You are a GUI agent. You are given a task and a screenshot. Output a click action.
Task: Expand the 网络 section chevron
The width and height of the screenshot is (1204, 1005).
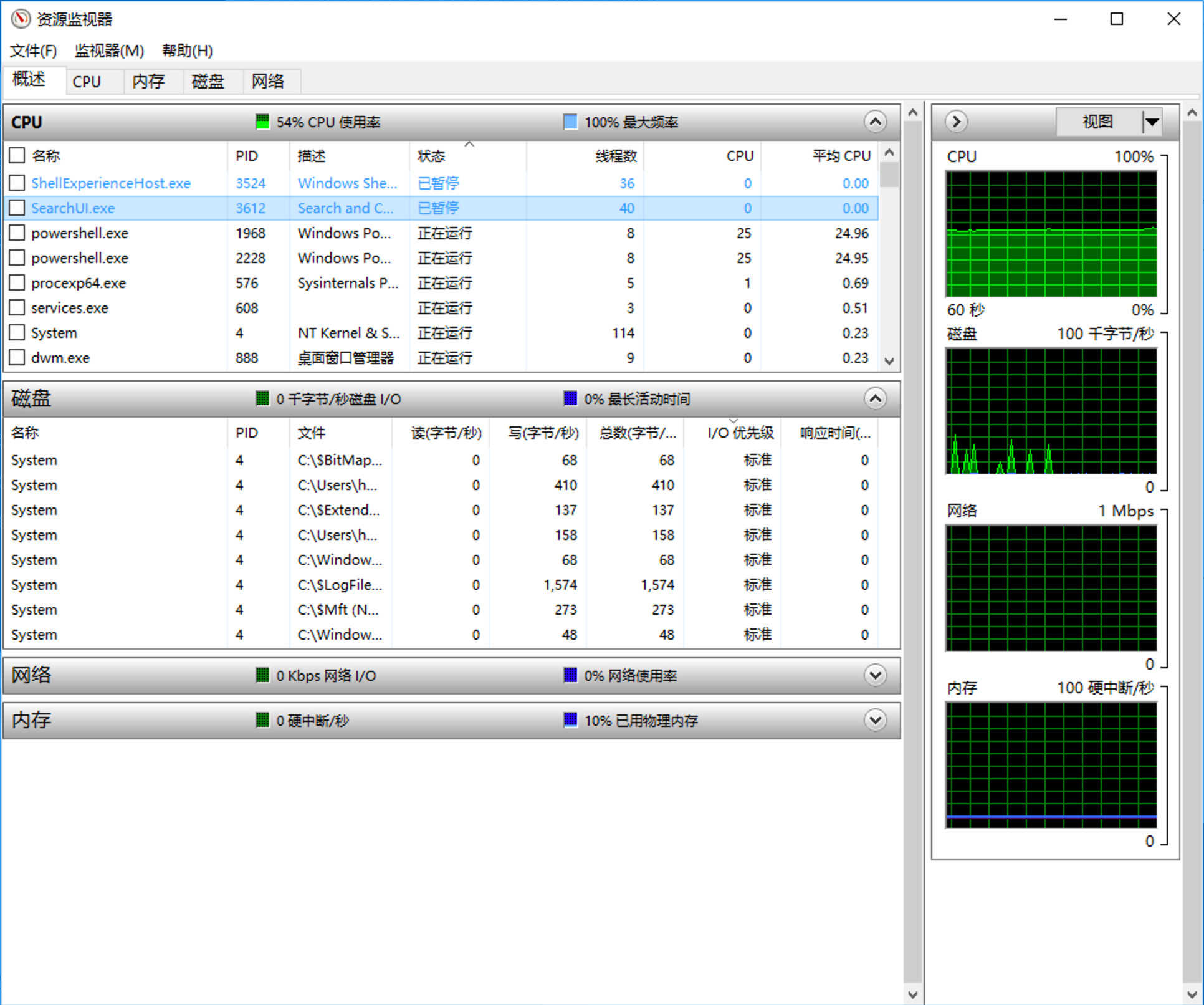point(875,675)
